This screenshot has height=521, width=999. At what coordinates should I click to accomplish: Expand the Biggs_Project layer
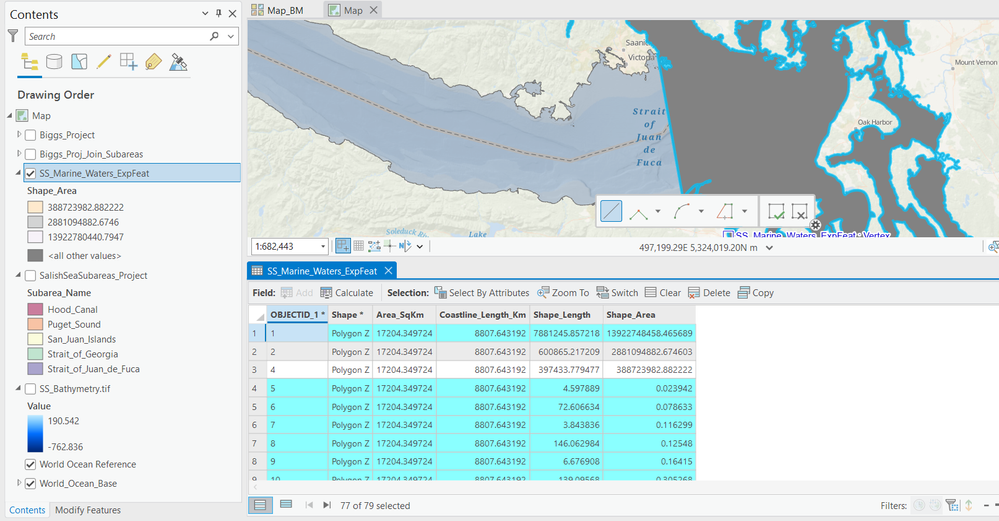click(x=19, y=135)
